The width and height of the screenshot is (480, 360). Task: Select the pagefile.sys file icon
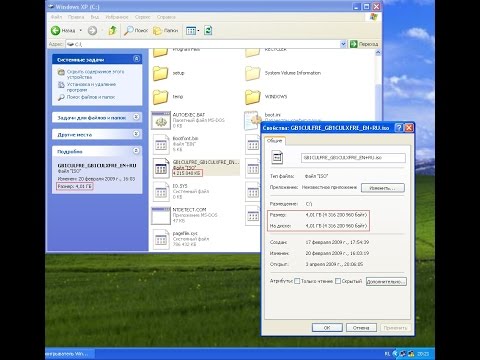(x=161, y=239)
